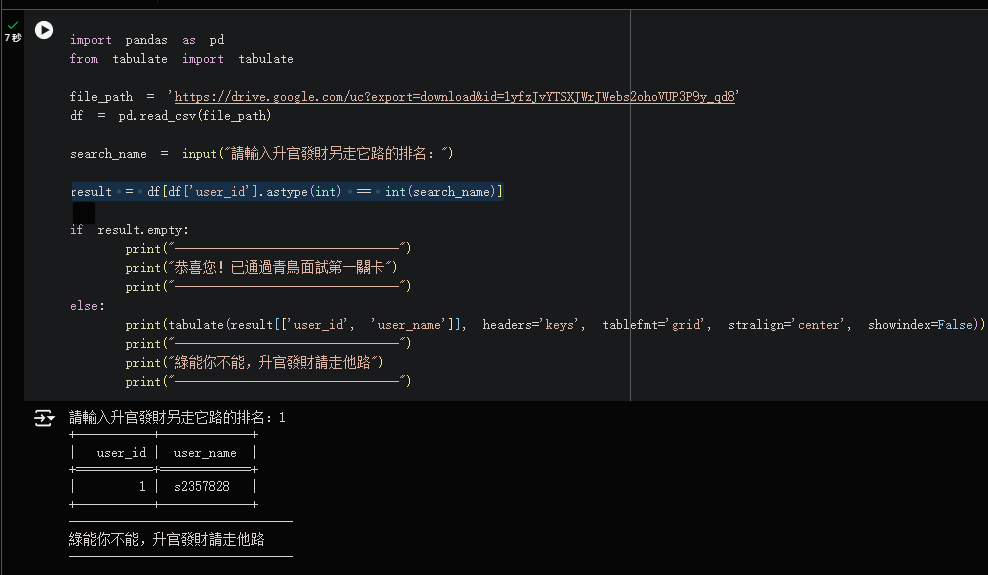The height and width of the screenshot is (575, 988).
Task: Click the highlighted 'result = df[...]' line
Action: click(286, 192)
